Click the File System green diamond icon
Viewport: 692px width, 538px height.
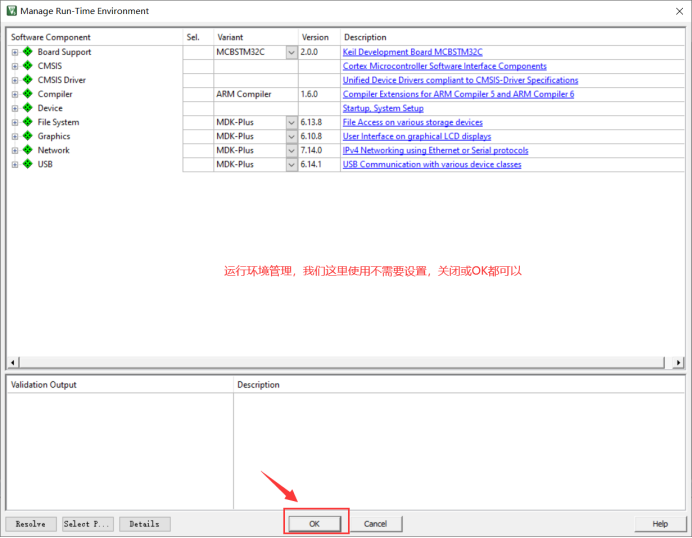[x=28, y=122]
